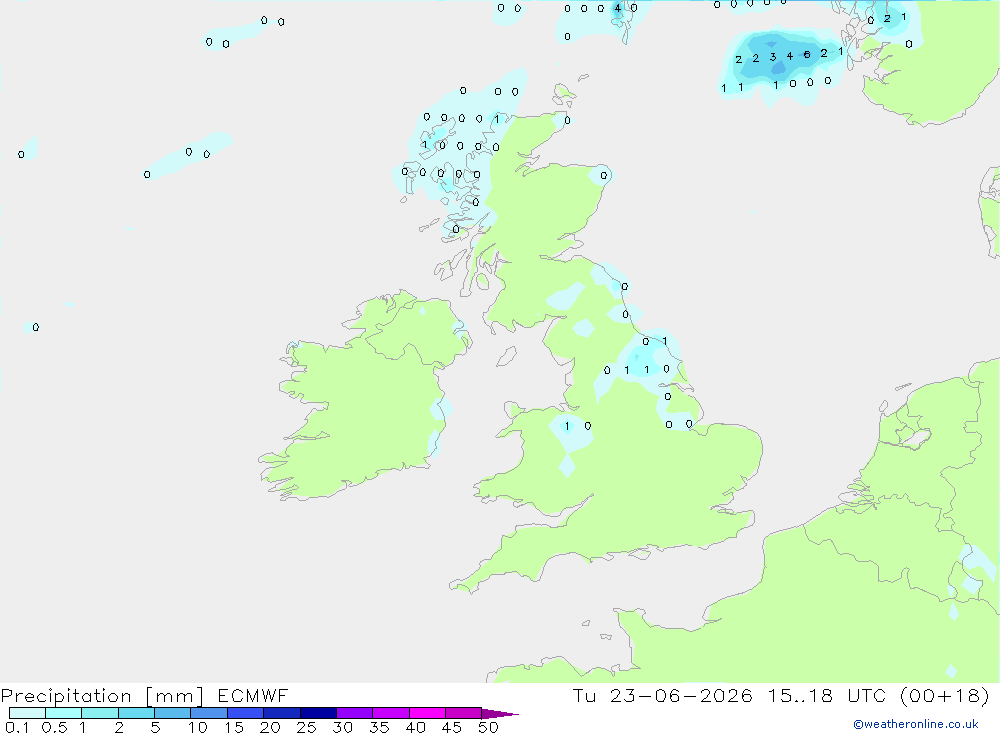This screenshot has height=733, width=1000.
Task: Click the "10" legend scale label
Action: [x=197, y=727]
